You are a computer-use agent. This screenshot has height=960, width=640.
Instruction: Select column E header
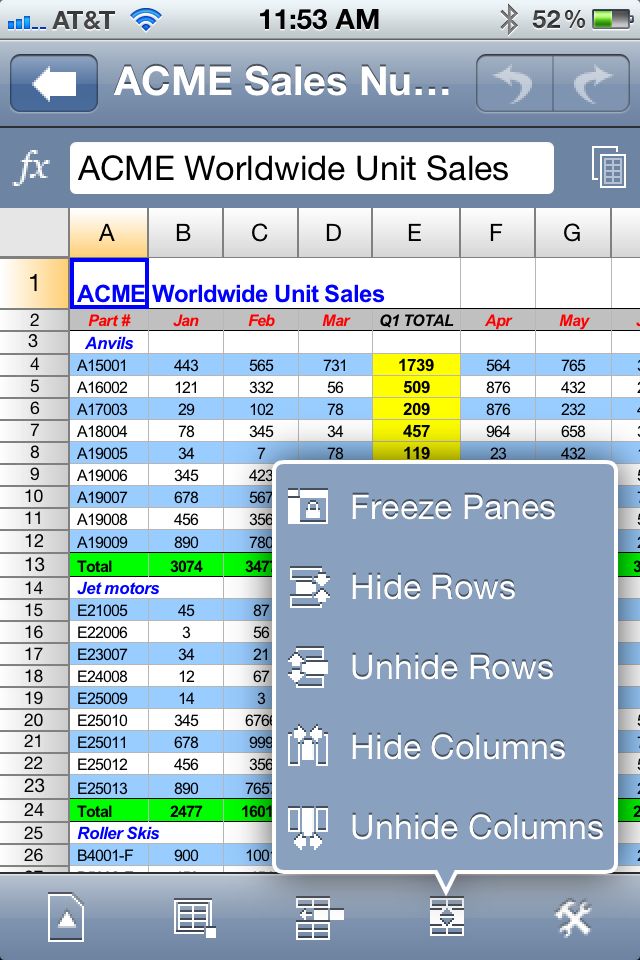click(414, 234)
